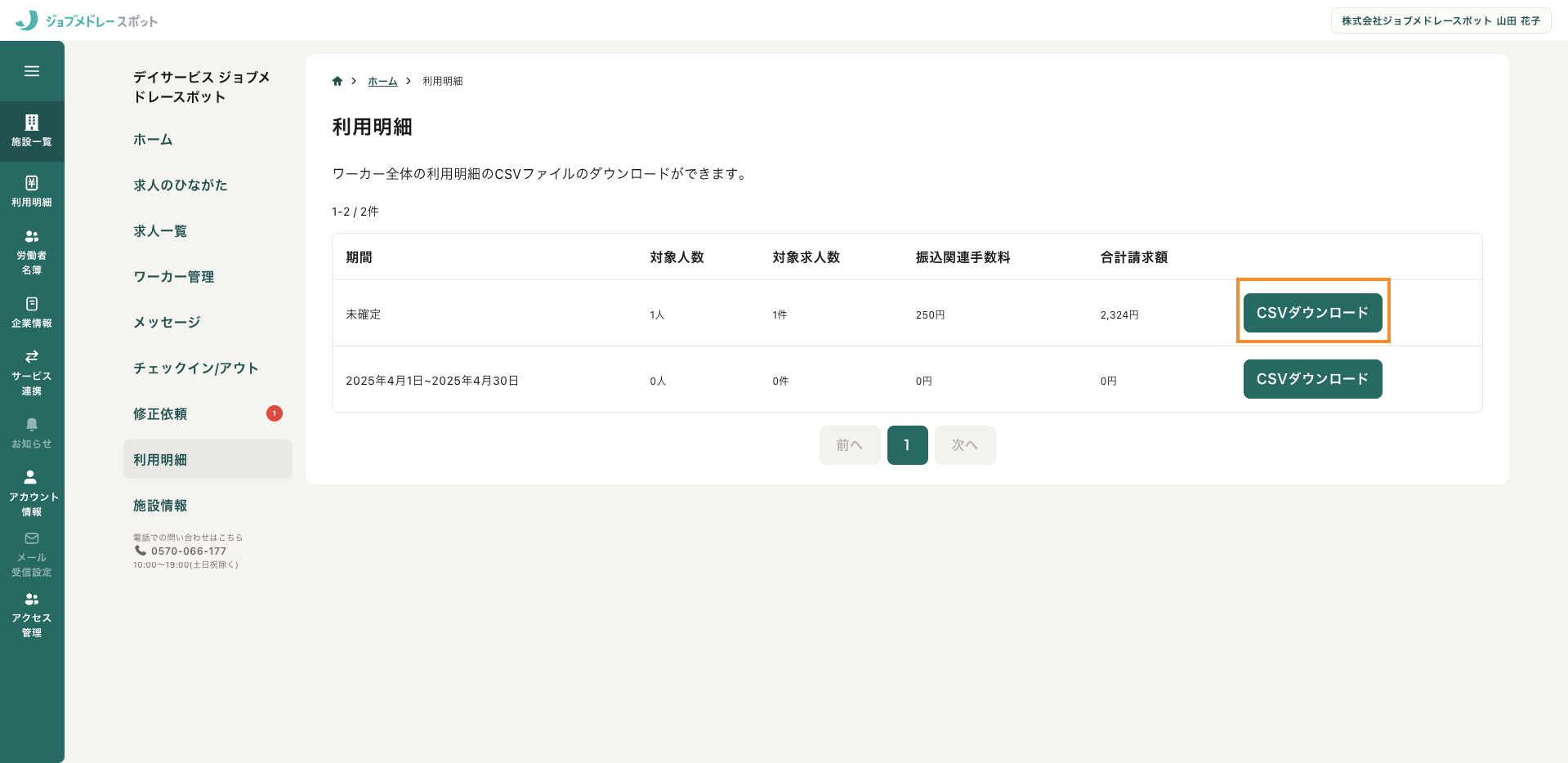Click phone number 0570-066-177

(x=189, y=551)
